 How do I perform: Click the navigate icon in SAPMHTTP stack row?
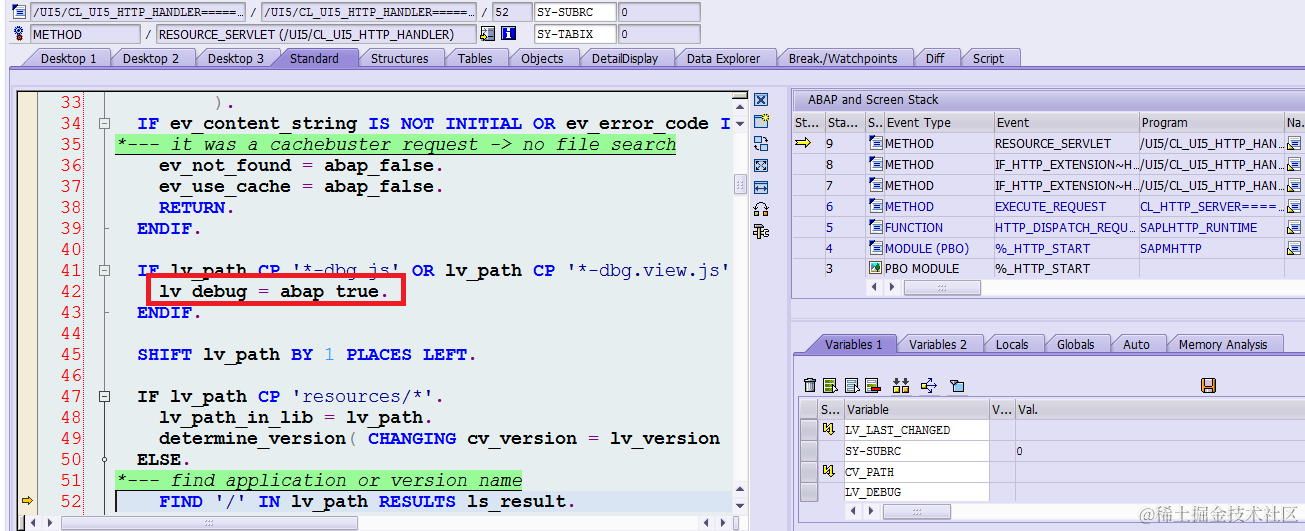[1294, 248]
